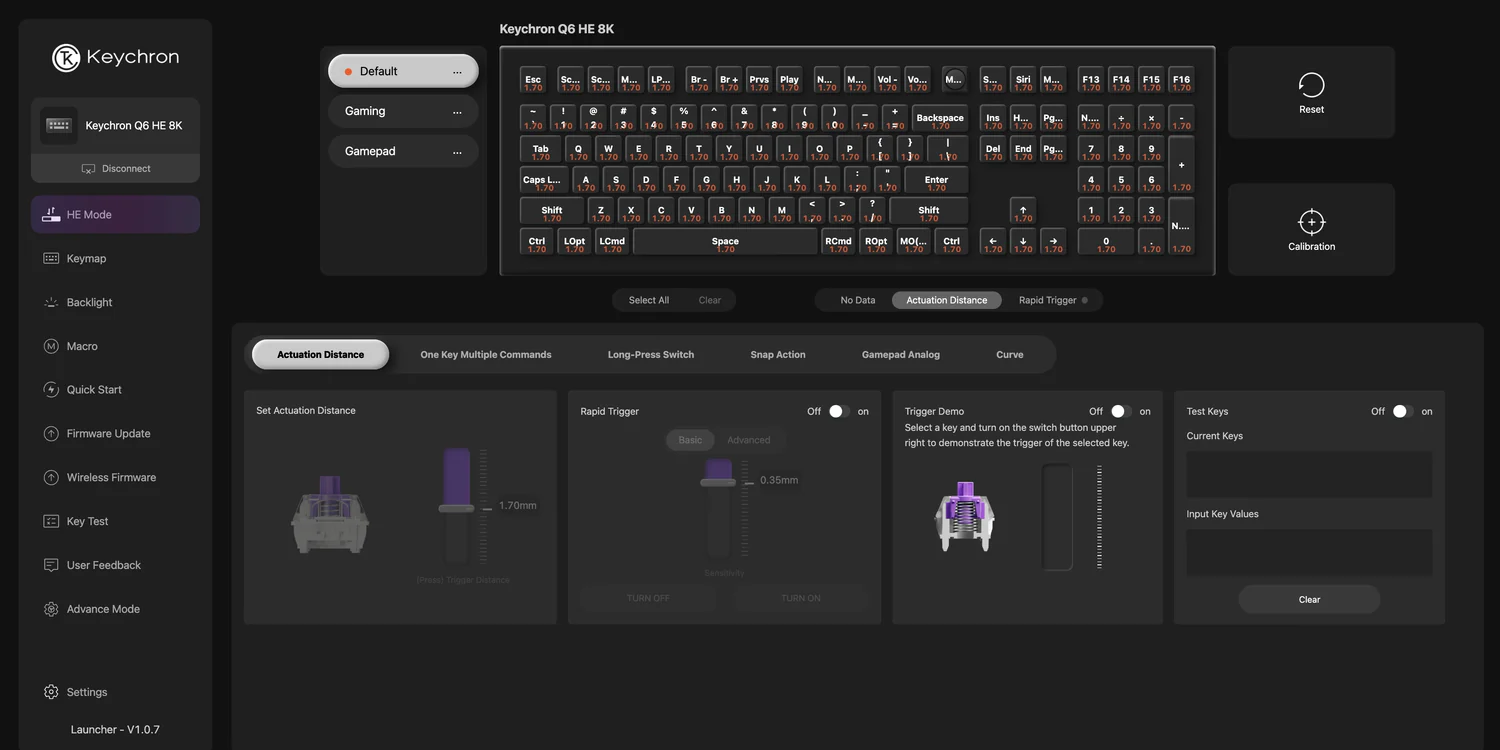Screen dimensions: 1500x750
Task: Open the Gamepad profile options menu
Action: click(x=457, y=152)
